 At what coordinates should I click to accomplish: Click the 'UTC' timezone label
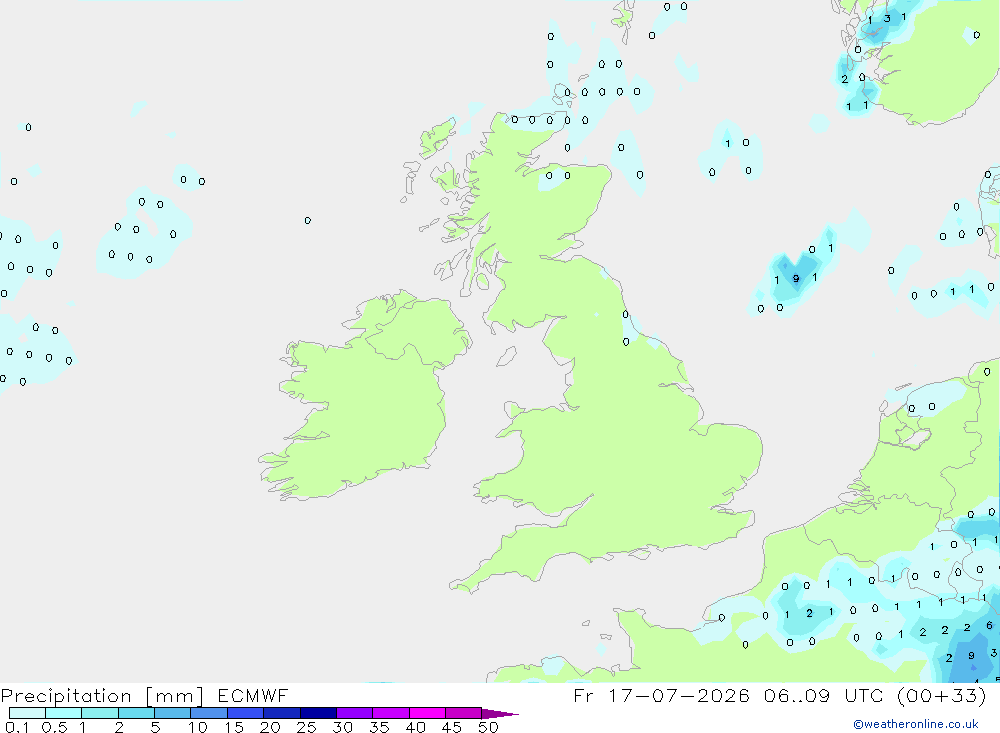(864, 695)
